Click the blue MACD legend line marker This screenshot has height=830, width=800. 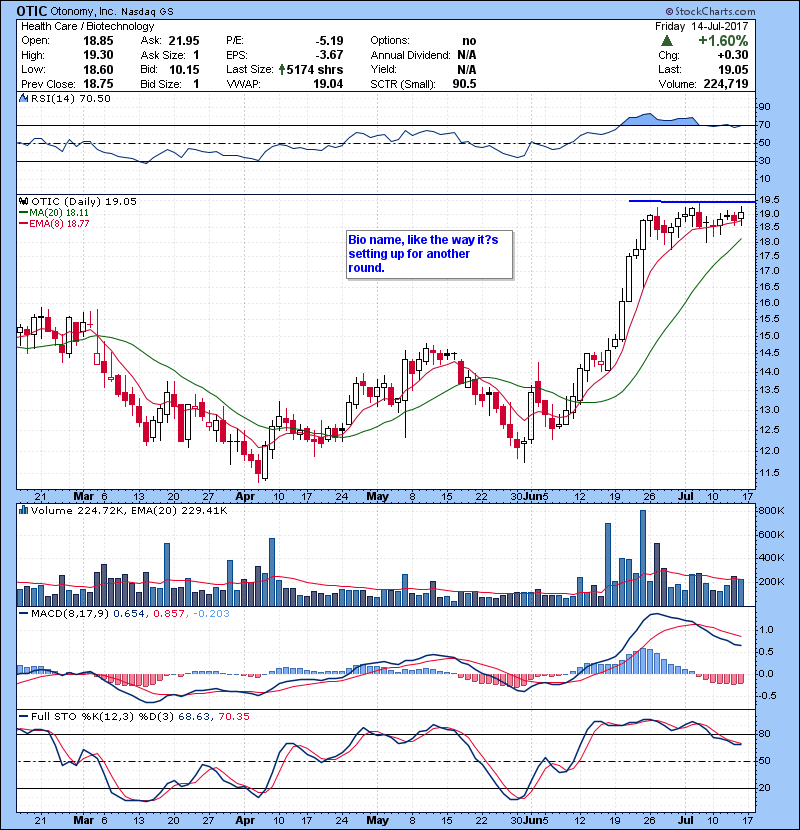(x=23, y=614)
